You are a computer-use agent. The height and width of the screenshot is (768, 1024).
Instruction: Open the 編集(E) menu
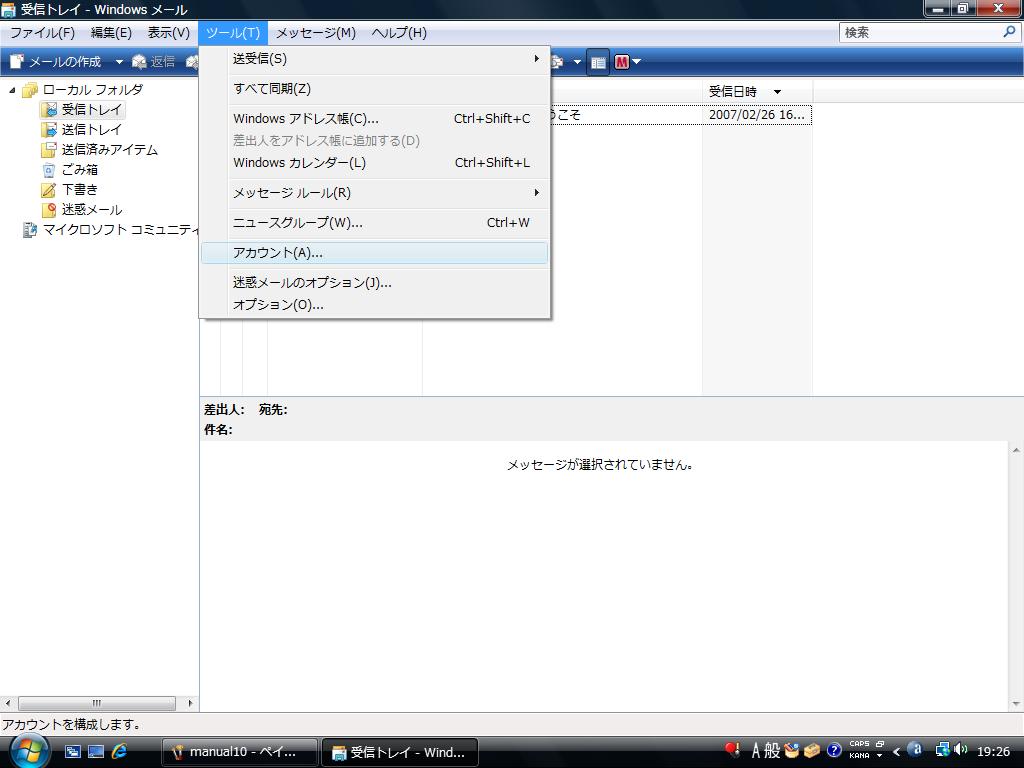click(111, 33)
